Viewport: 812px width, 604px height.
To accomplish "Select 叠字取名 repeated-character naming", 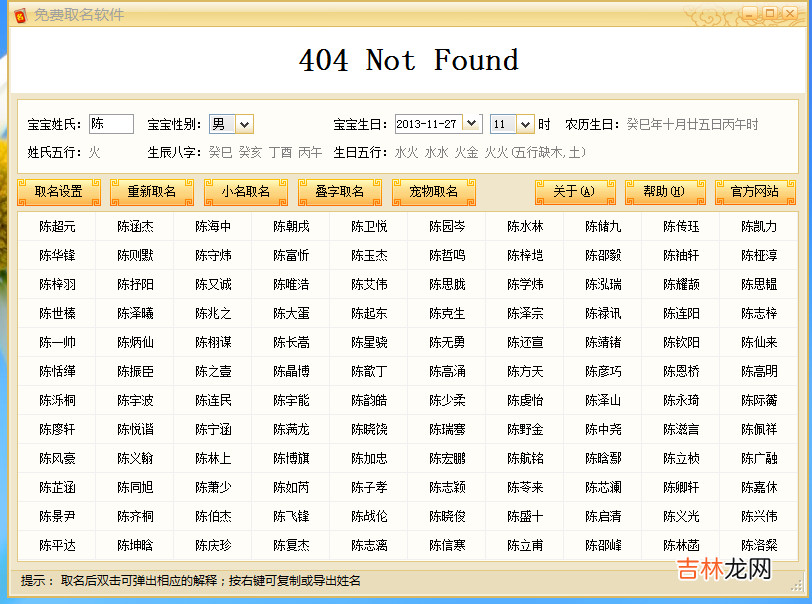I will (x=340, y=192).
